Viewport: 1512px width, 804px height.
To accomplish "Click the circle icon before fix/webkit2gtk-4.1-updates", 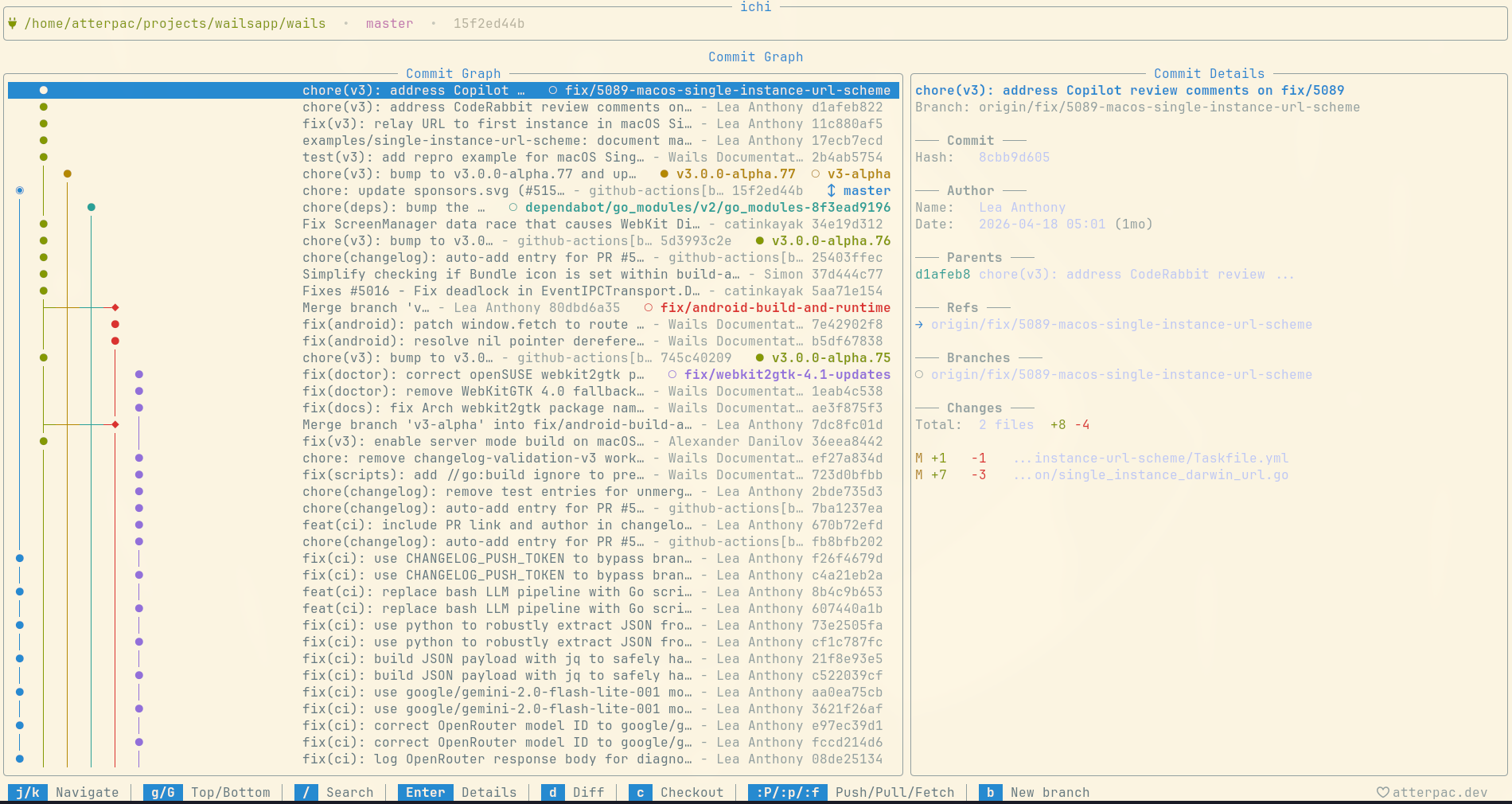I will pos(672,374).
